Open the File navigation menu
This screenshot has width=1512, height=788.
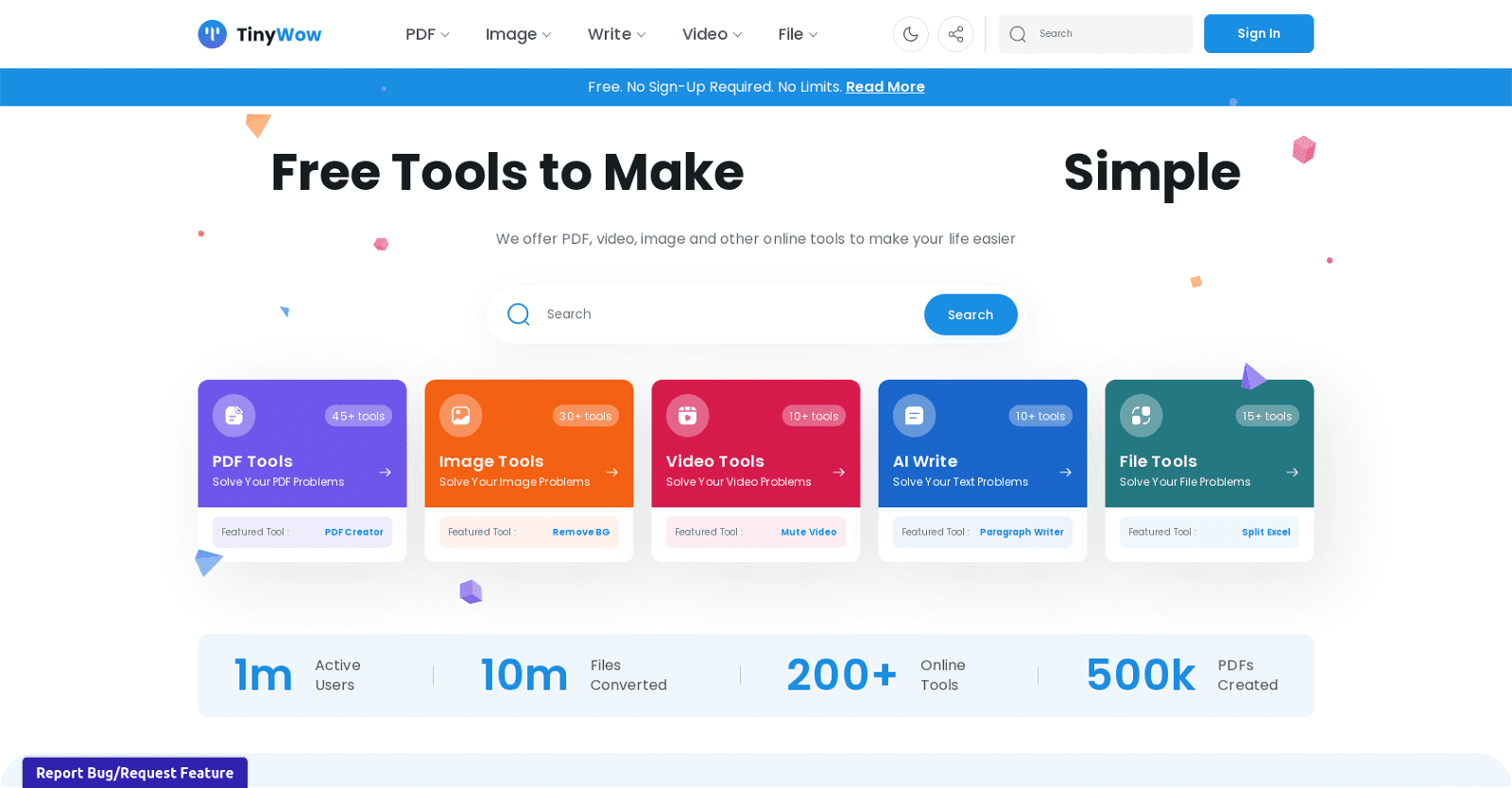(798, 34)
